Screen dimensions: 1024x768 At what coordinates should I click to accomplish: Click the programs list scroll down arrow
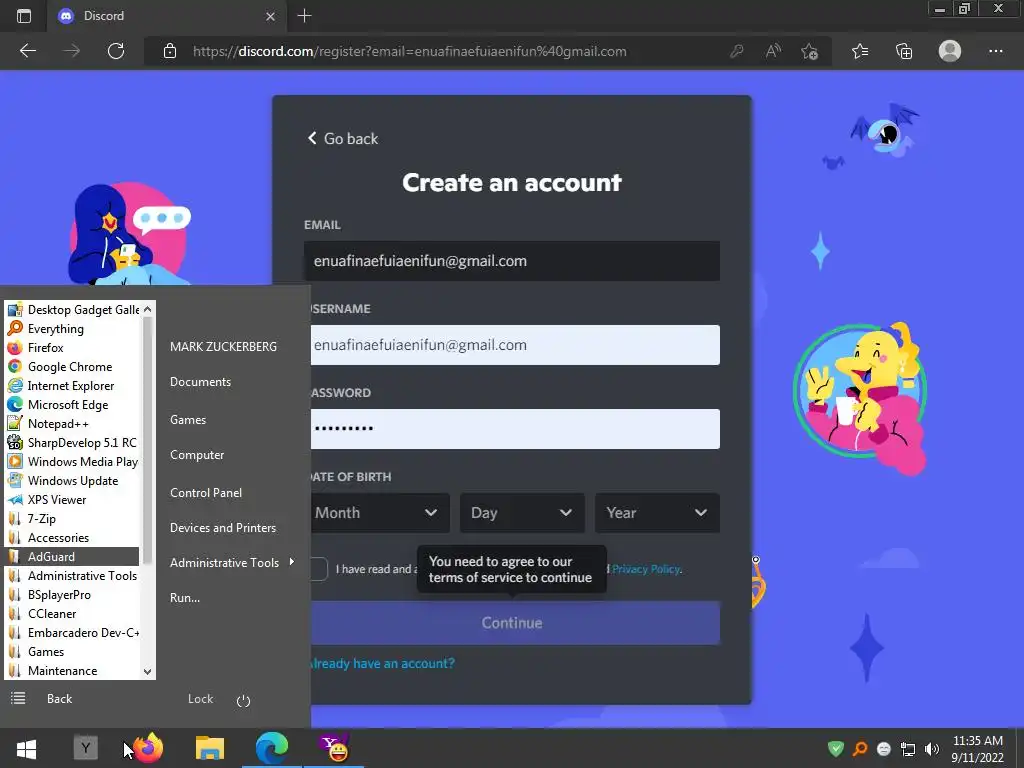[x=148, y=671]
